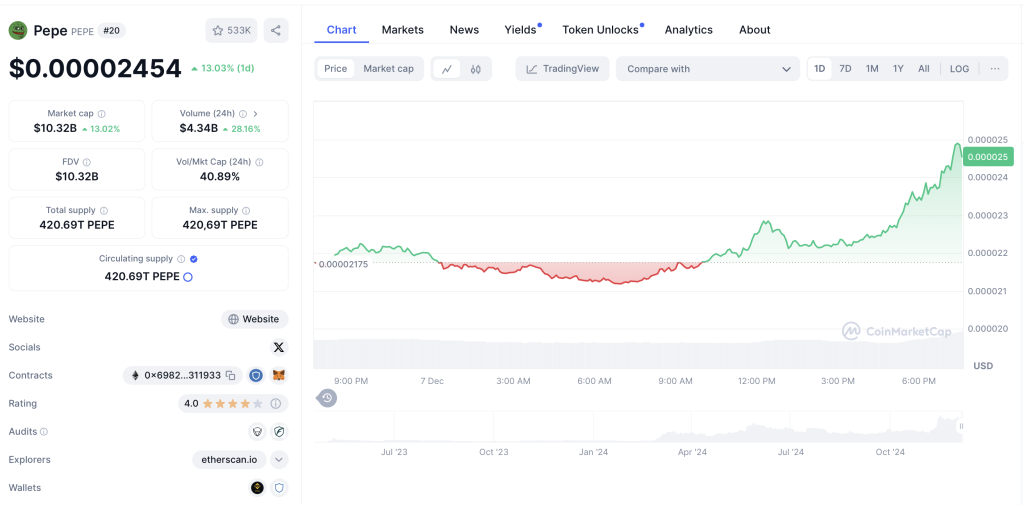Open the share icon button

(276, 31)
